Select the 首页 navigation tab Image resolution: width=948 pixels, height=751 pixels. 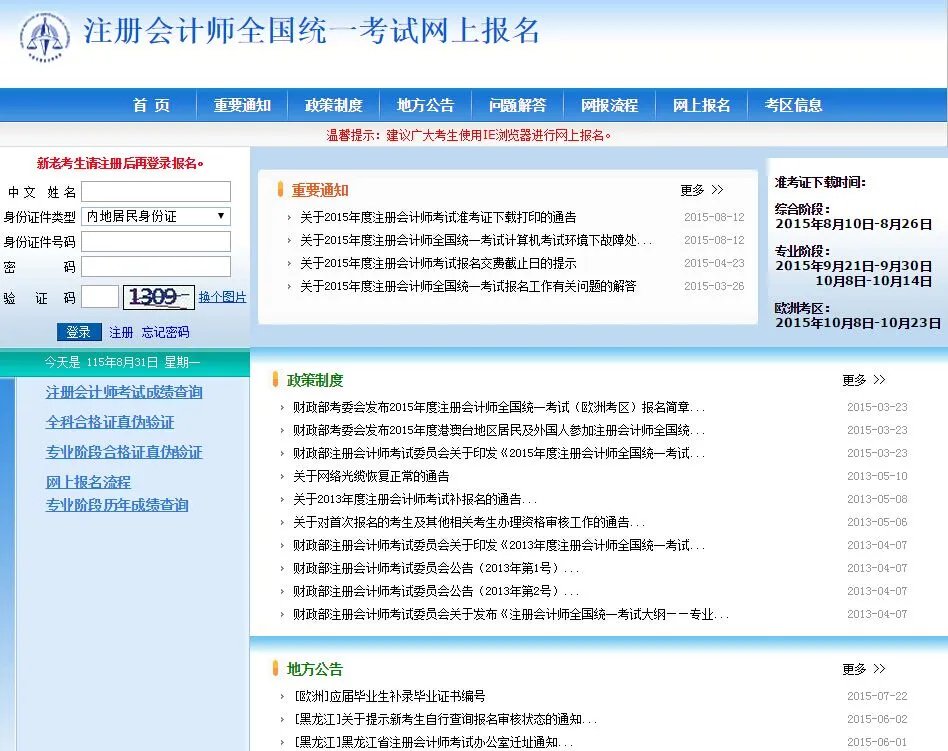[x=151, y=104]
